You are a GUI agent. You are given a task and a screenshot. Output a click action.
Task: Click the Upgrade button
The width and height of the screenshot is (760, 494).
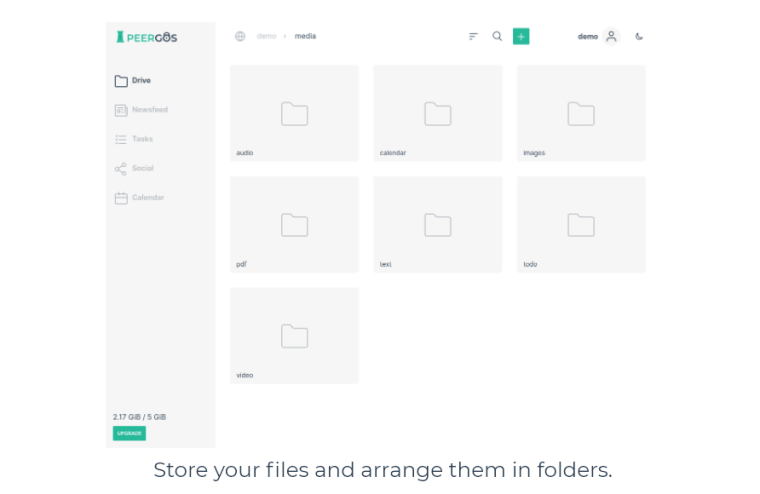click(x=129, y=433)
